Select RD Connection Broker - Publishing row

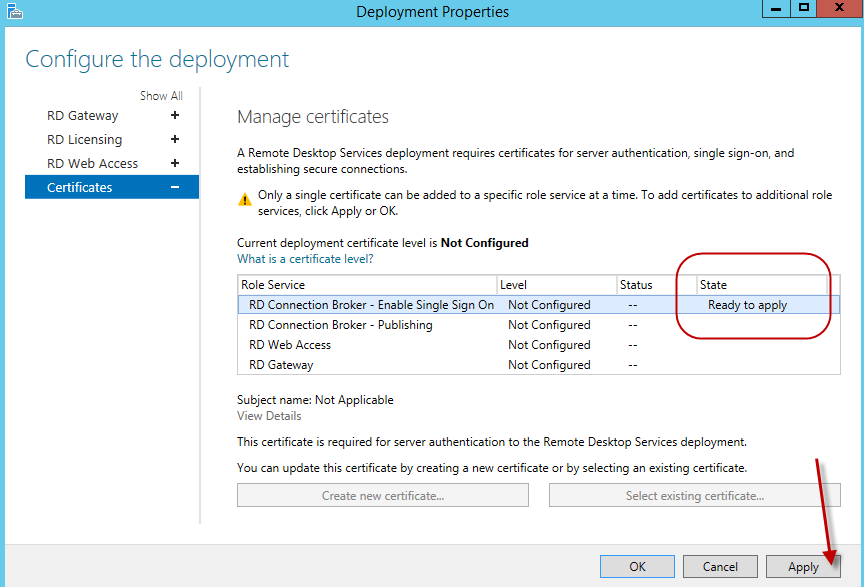tap(341, 325)
